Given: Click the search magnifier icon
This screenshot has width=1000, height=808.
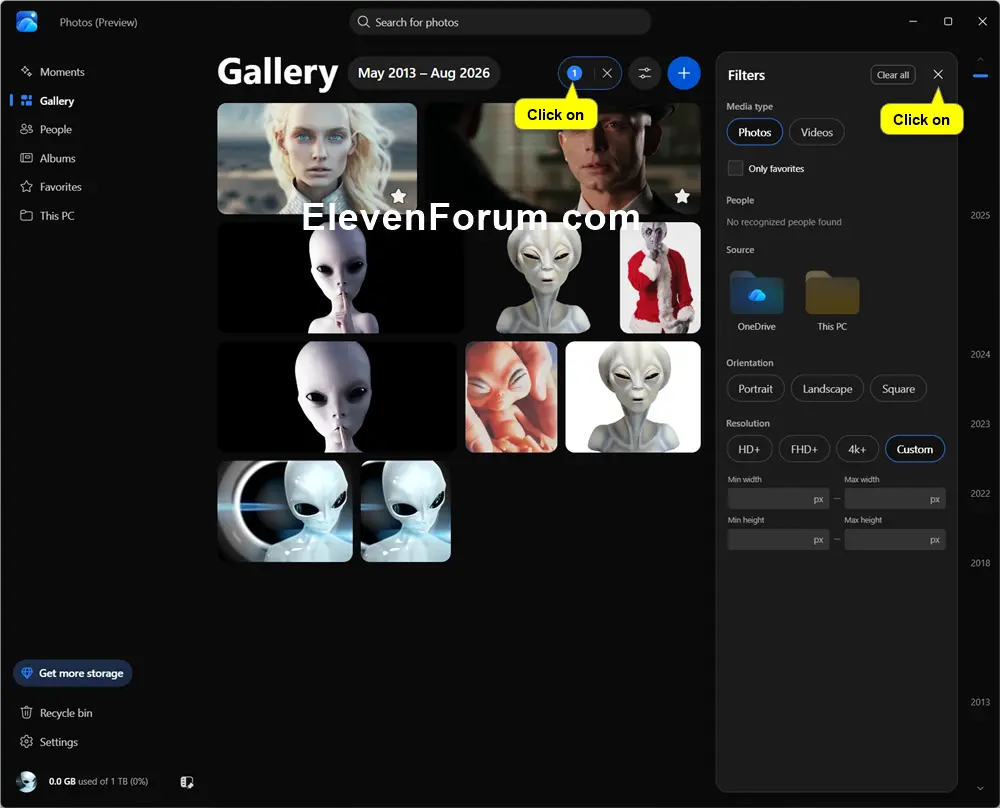Looking at the screenshot, I should point(364,22).
